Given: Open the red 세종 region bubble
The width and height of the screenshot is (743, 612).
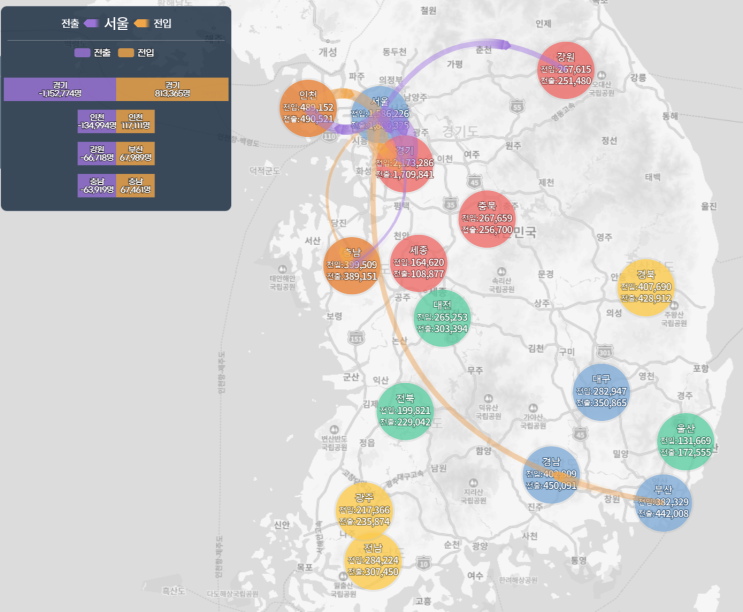Looking at the screenshot, I should [x=418, y=263].
